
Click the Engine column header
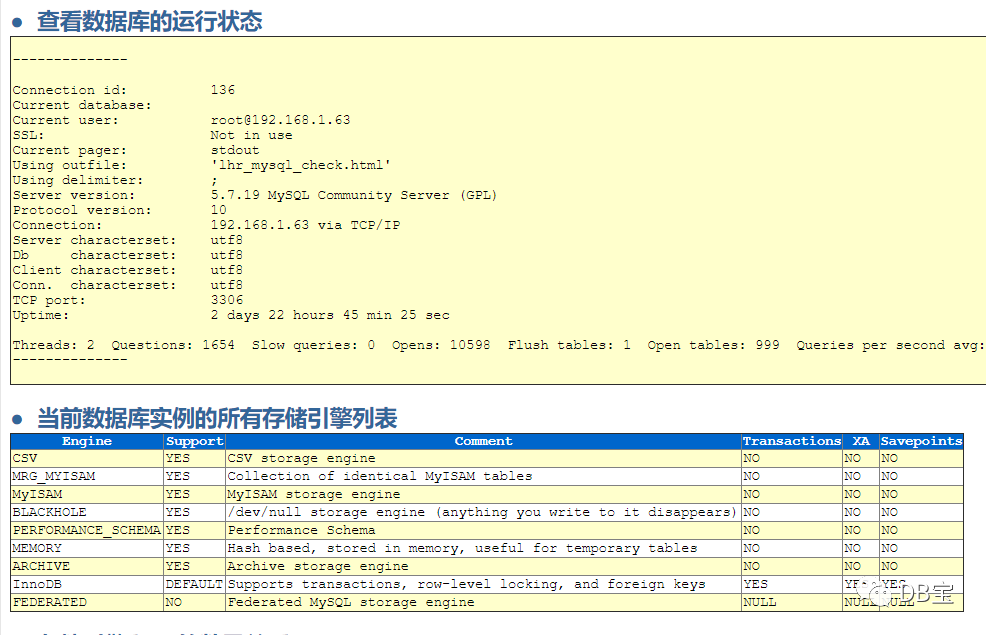tap(86, 440)
